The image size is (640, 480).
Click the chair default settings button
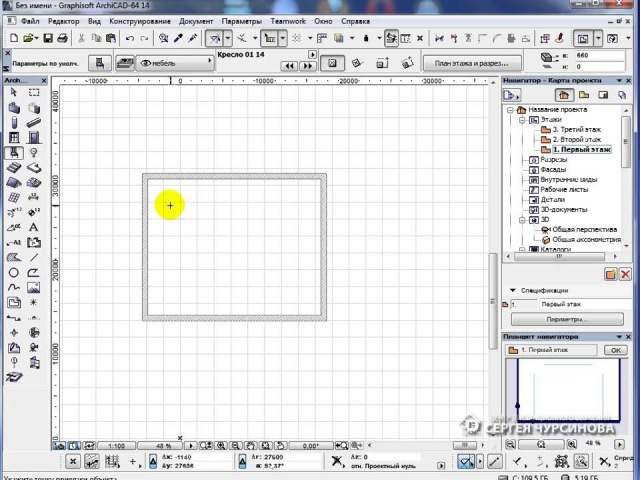pyautogui.click(x=100, y=63)
